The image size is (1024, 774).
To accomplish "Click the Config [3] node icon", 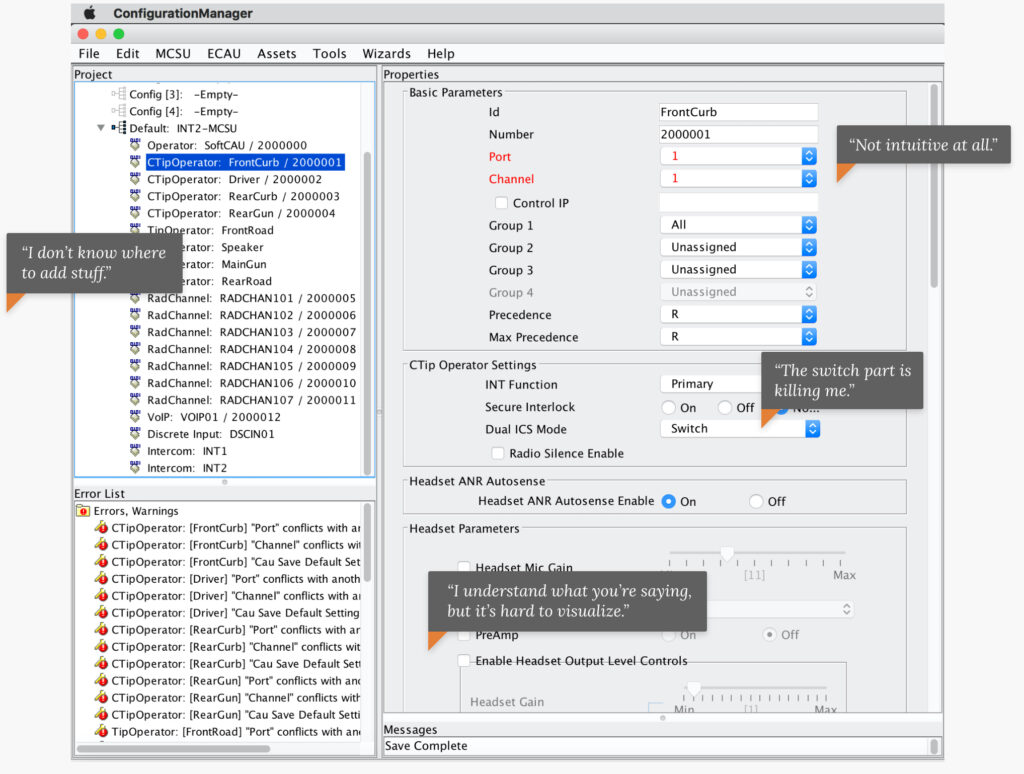I will (x=120, y=94).
